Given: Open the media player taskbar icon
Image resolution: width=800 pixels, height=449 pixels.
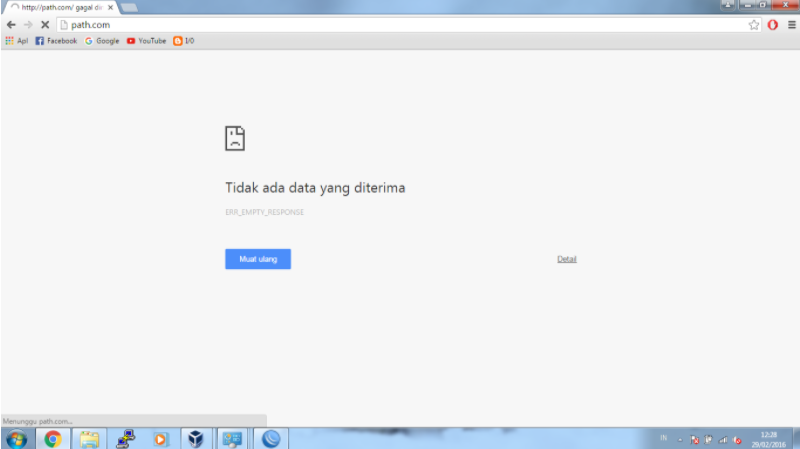Looking at the screenshot, I should [160, 439].
